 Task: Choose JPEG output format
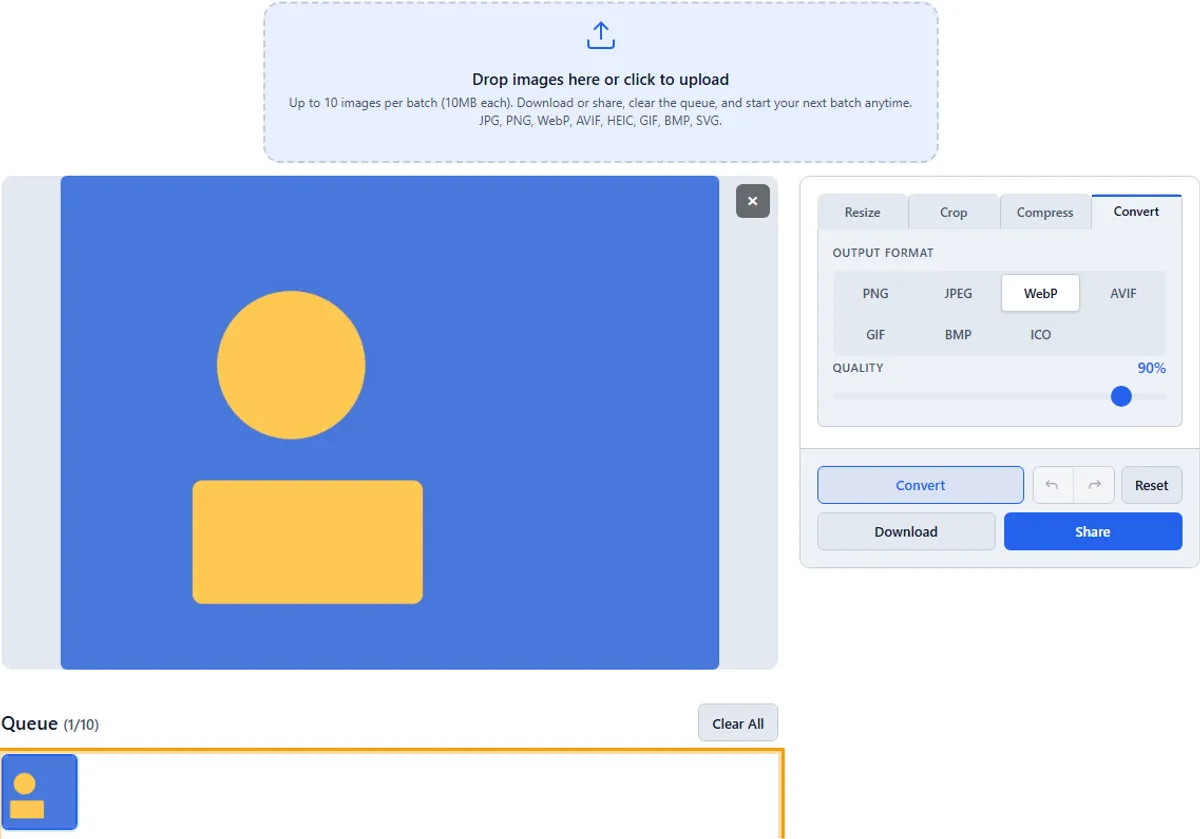pos(958,293)
